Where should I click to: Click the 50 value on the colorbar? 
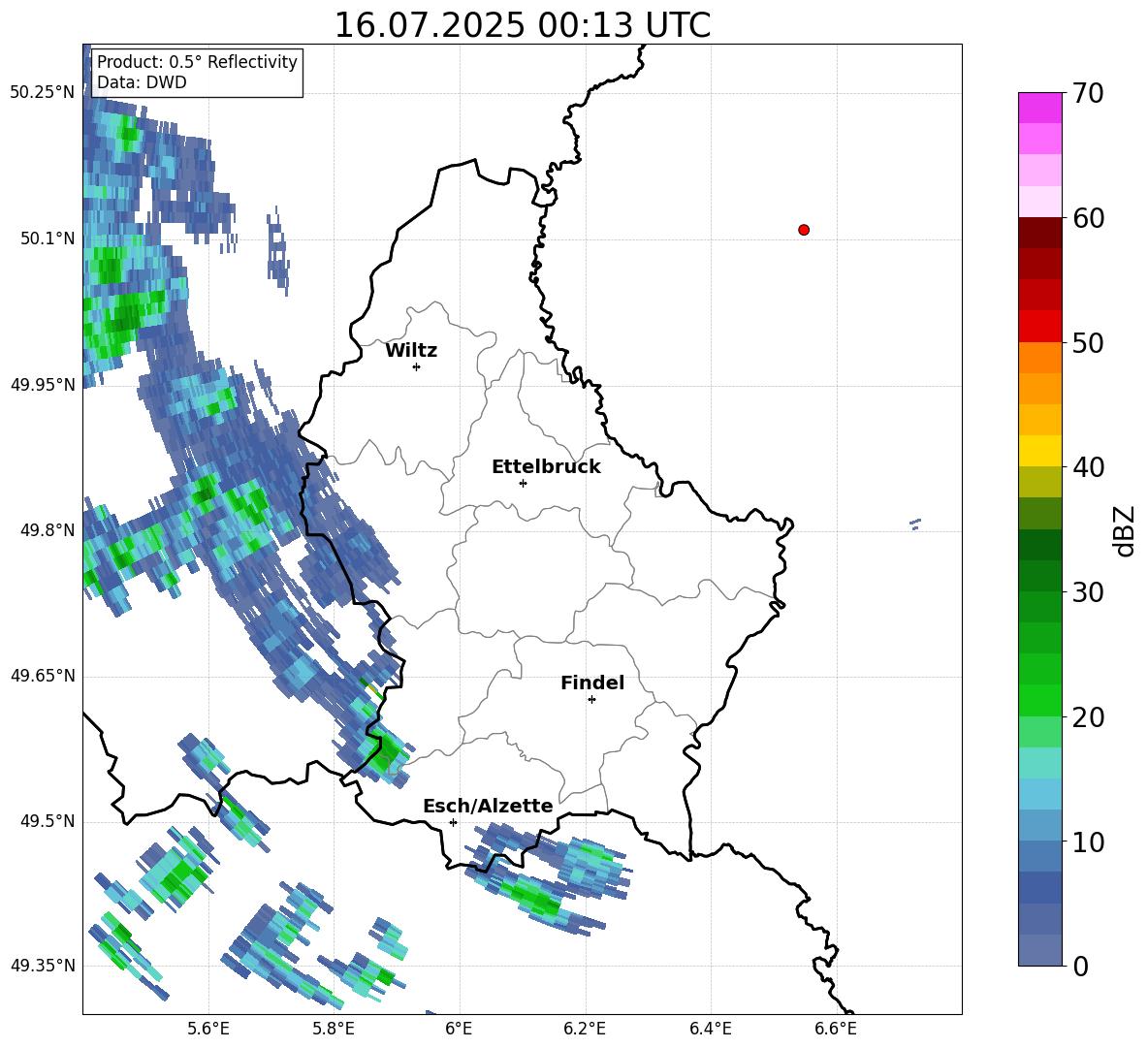(x=1087, y=342)
